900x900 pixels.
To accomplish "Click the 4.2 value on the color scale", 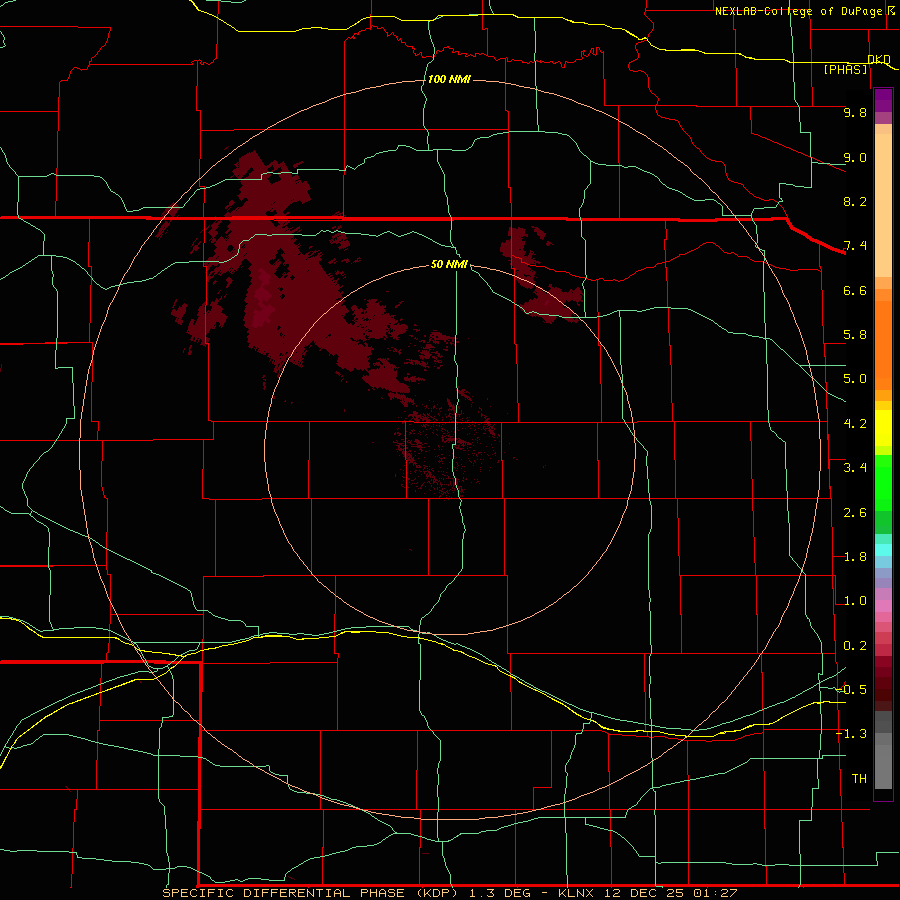I will click(855, 424).
